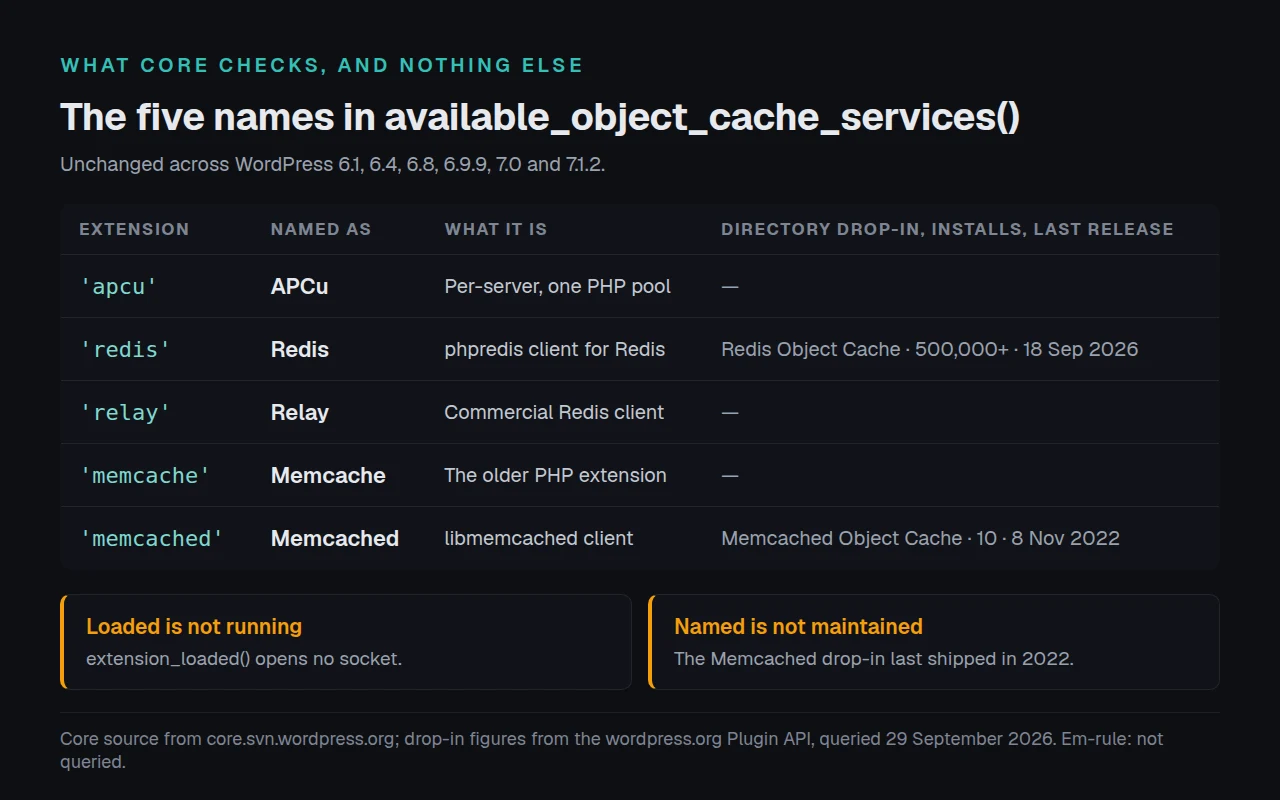1280x800 pixels.
Task: Click 'Commercial Redis client' cell
Action: pyautogui.click(x=554, y=412)
